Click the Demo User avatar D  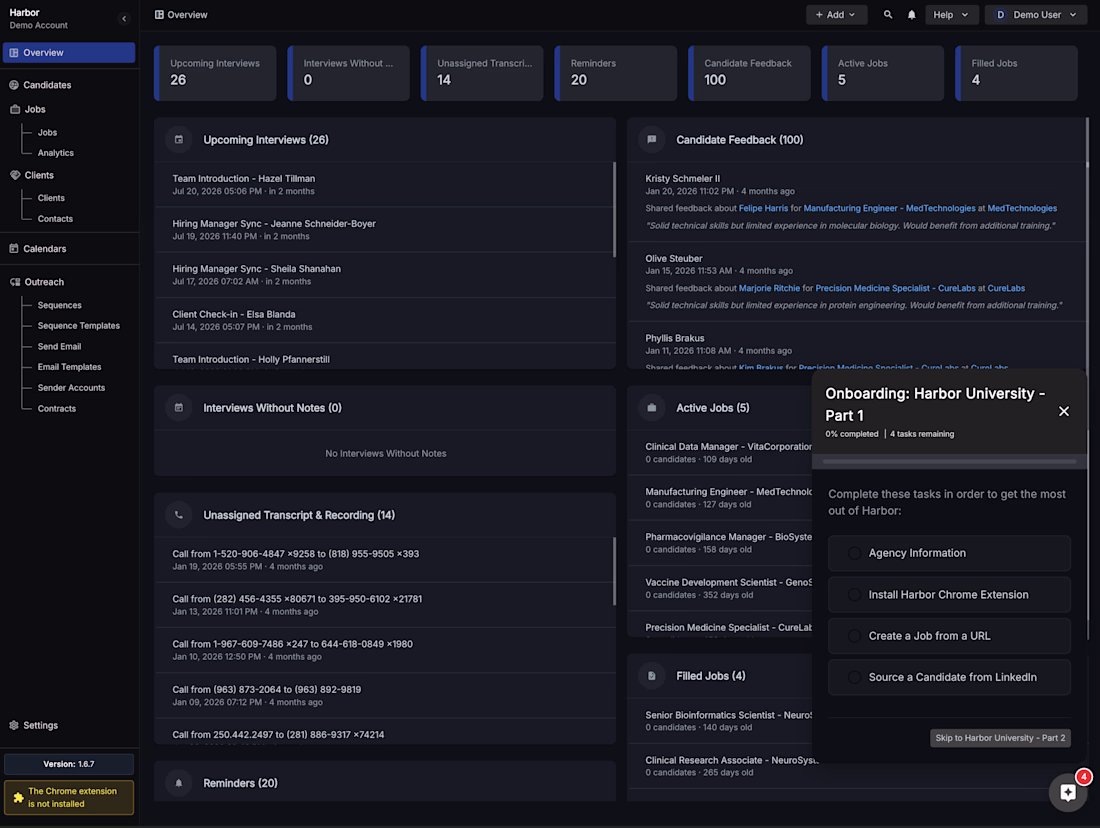pos(1000,15)
